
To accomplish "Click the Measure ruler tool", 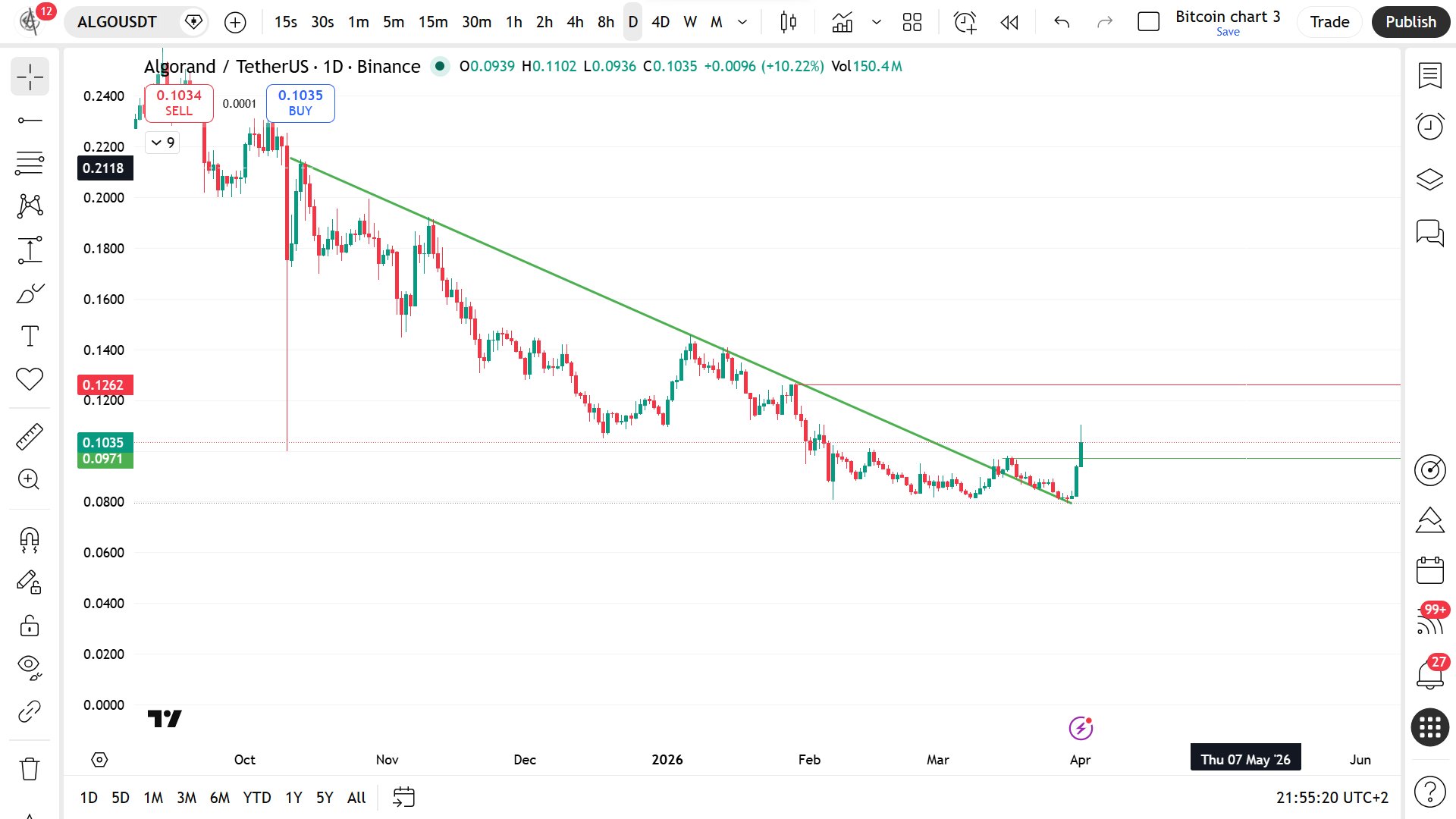I will (30, 437).
